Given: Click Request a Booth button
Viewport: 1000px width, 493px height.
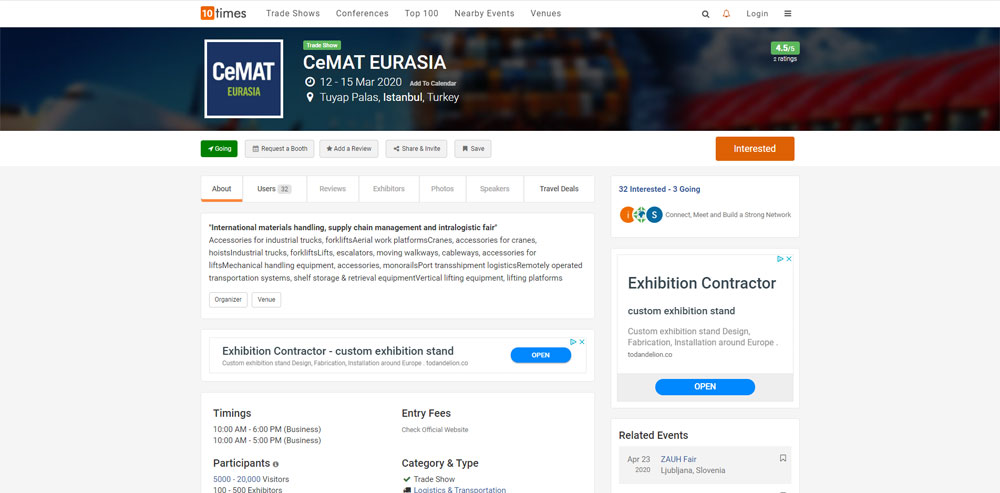Looking at the screenshot, I should tap(279, 149).
